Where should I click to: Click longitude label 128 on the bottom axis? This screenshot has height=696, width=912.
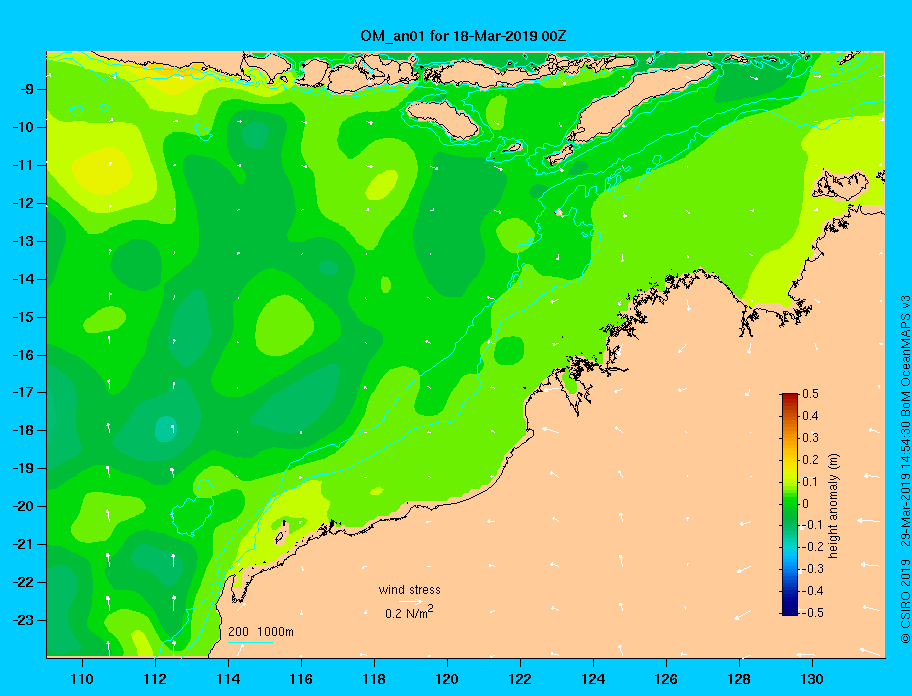tap(739, 679)
